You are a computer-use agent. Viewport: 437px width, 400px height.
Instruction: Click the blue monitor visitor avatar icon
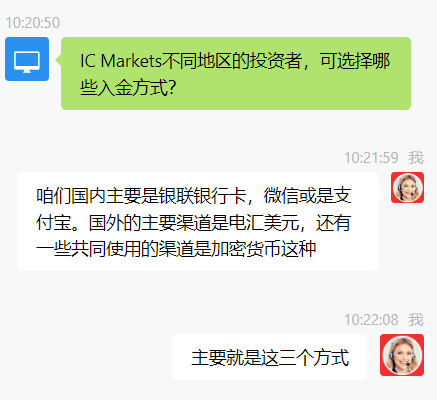(27, 59)
